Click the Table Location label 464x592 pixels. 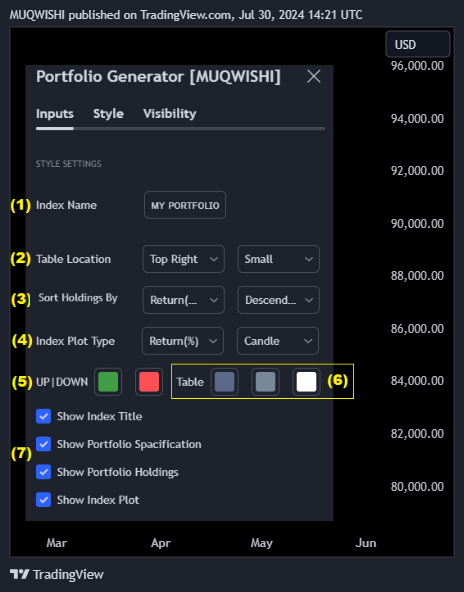point(73,259)
